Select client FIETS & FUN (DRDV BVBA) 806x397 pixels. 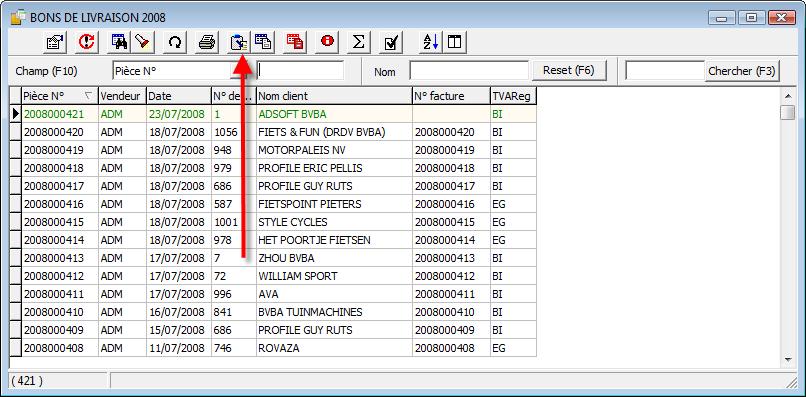coord(322,132)
